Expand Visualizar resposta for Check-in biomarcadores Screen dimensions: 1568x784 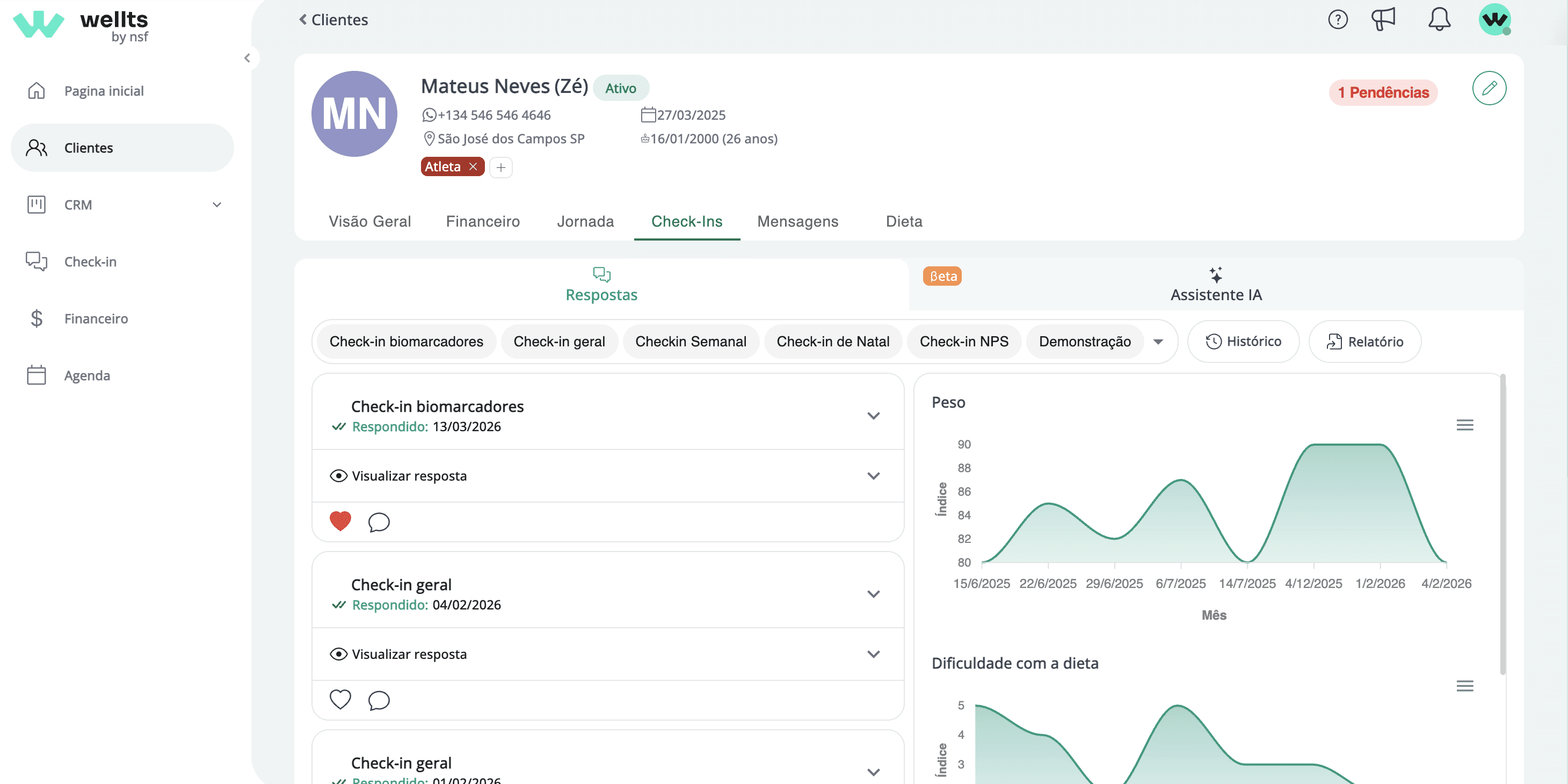[607, 476]
